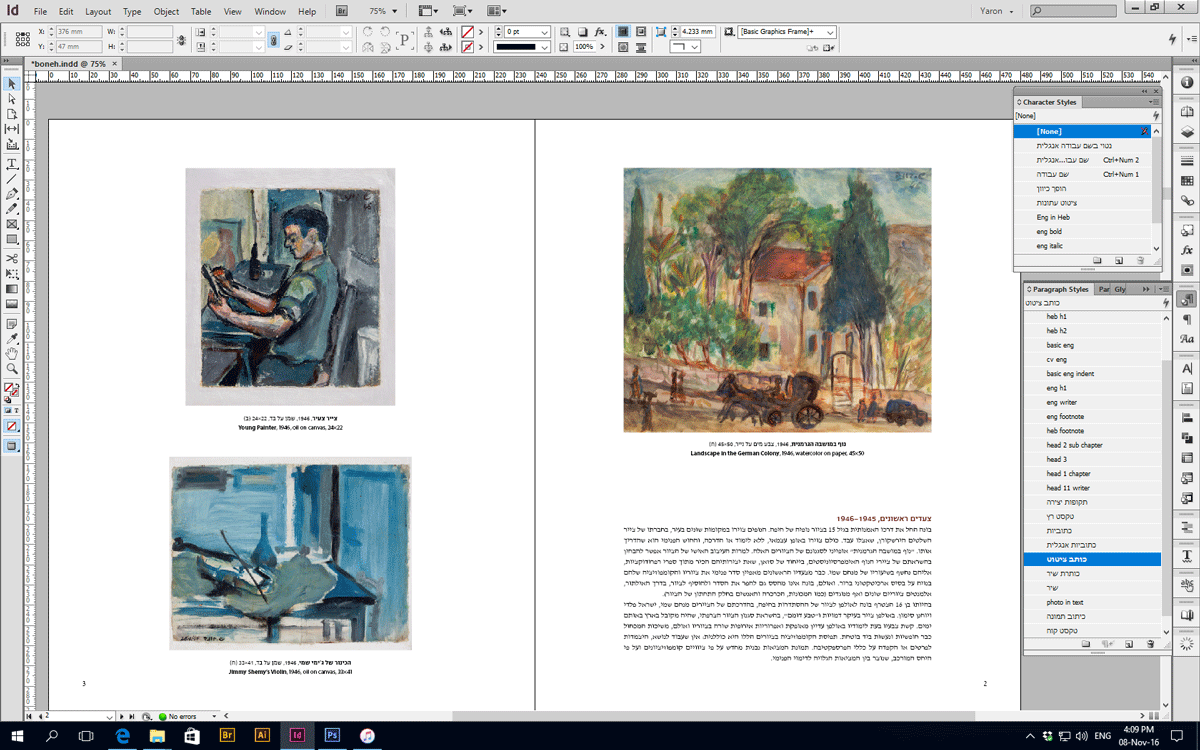Viewport: 1200px width, 750px height.
Task: Toggle Normal view mode at Tools bottom
Action: point(12,446)
